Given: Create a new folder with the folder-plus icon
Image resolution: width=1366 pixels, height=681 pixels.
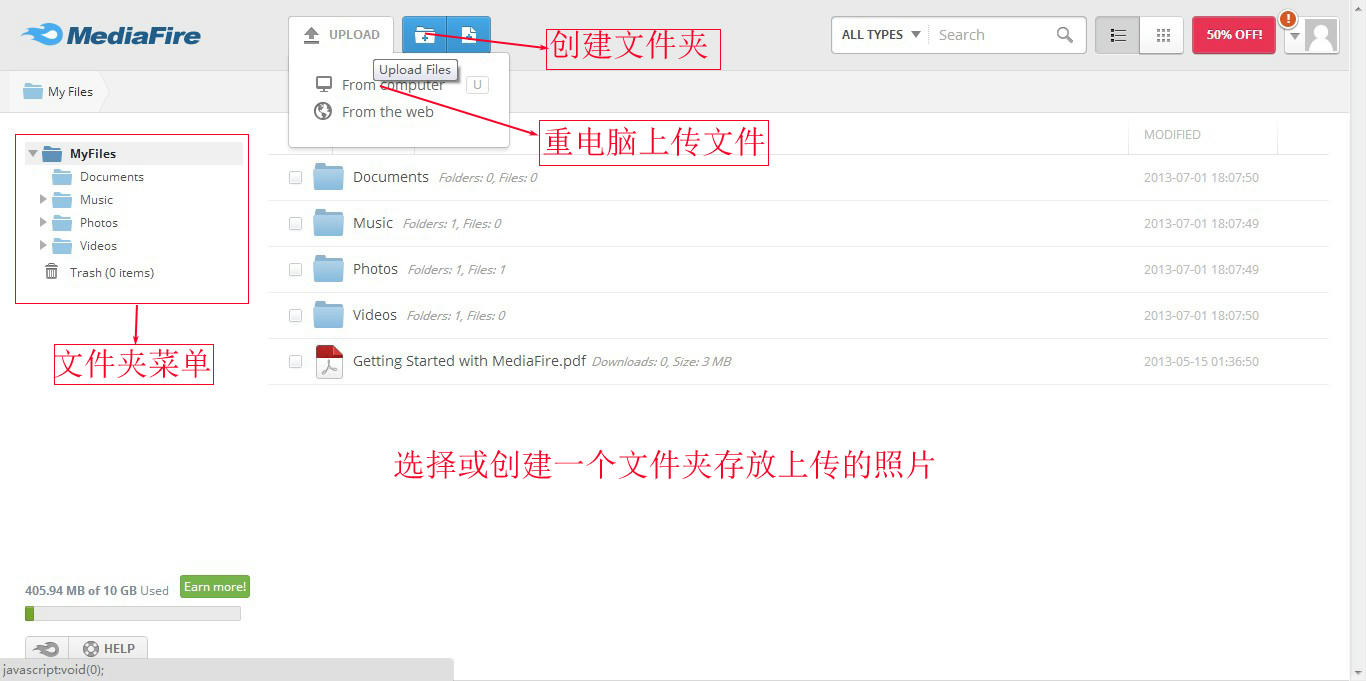Looking at the screenshot, I should 425,35.
